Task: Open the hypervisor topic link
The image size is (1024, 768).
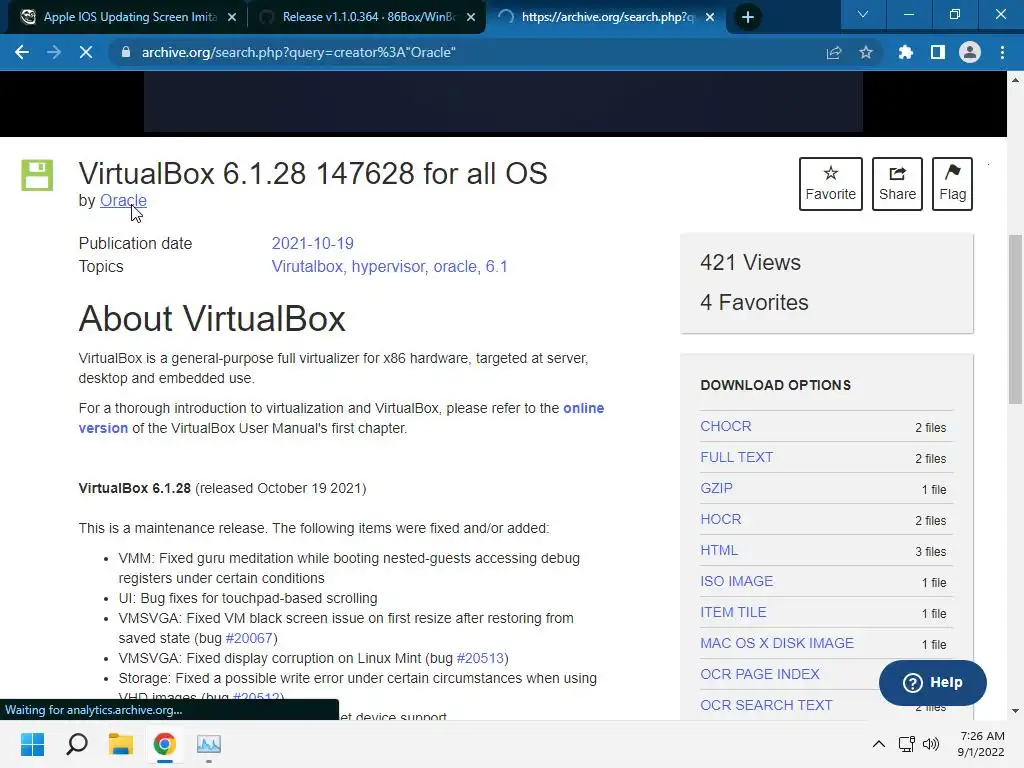Action: pyautogui.click(x=388, y=266)
